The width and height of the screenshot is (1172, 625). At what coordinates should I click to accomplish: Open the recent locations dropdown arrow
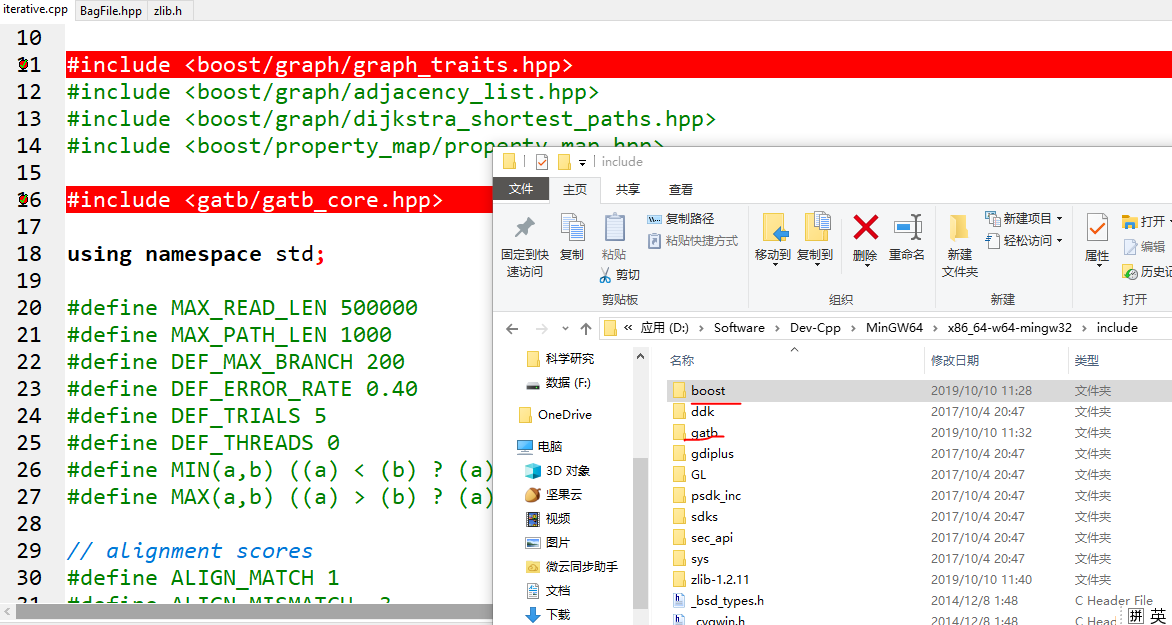pyautogui.click(x=566, y=328)
